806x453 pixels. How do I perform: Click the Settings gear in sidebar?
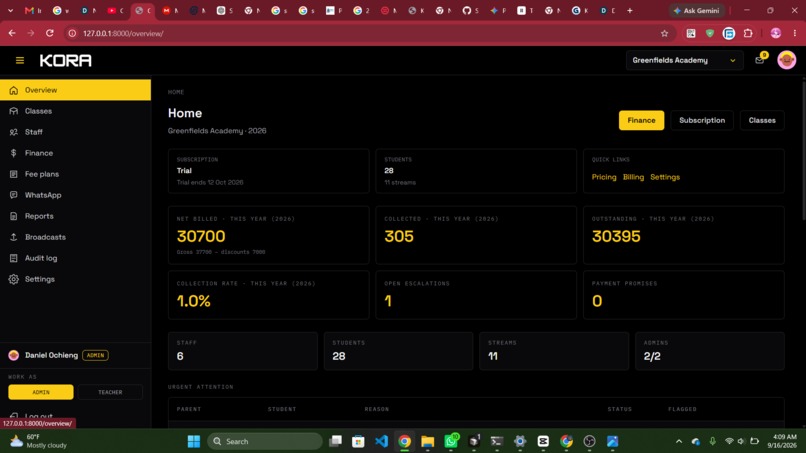tap(13, 279)
